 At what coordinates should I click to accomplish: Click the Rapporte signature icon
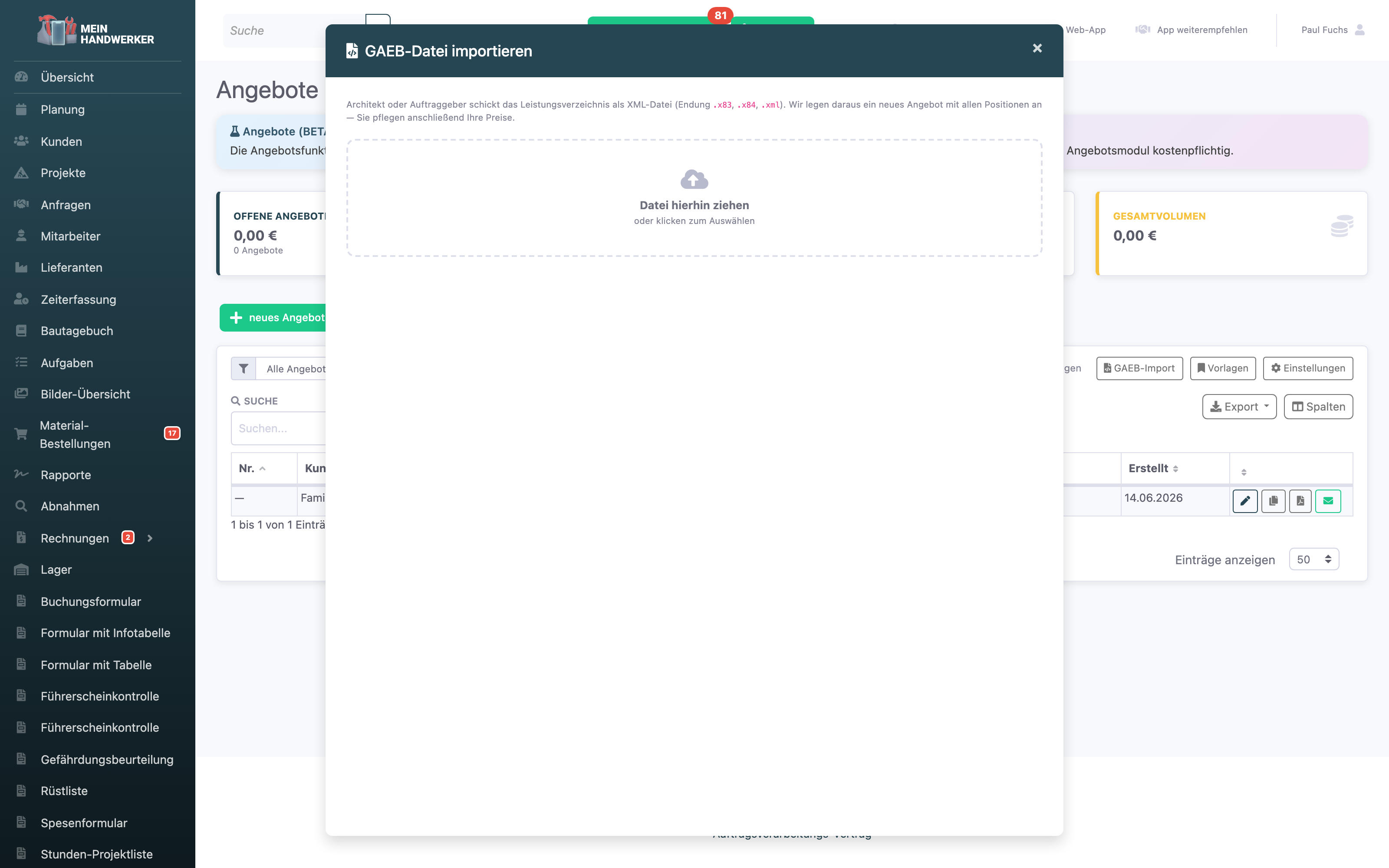click(x=21, y=474)
